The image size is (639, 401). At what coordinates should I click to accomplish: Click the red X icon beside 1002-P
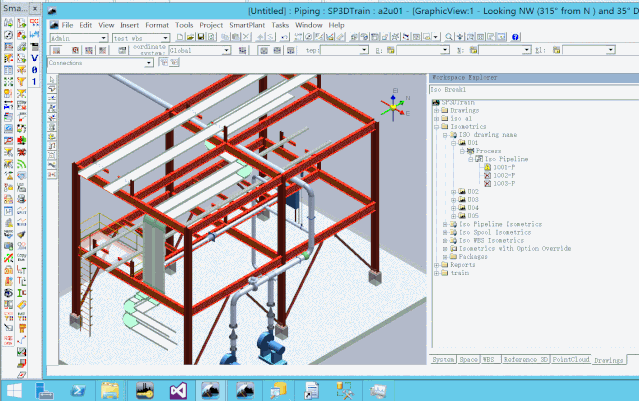[x=487, y=175]
